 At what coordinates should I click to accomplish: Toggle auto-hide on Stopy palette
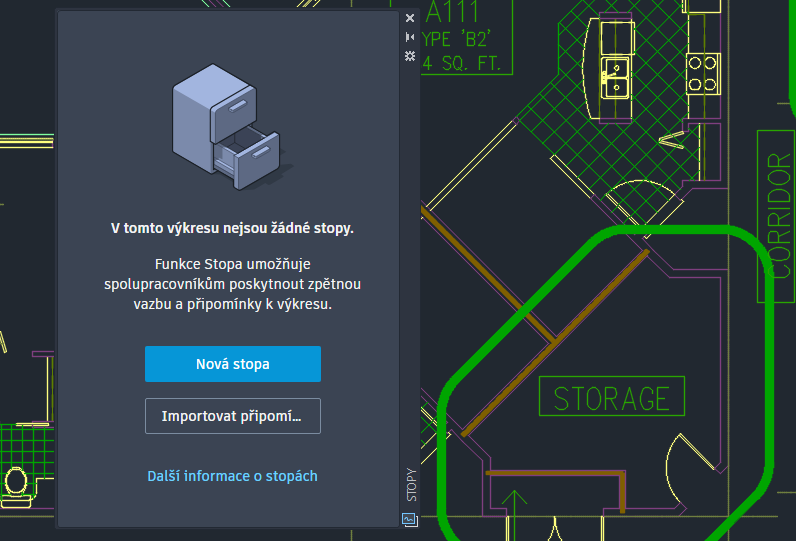[x=410, y=37]
